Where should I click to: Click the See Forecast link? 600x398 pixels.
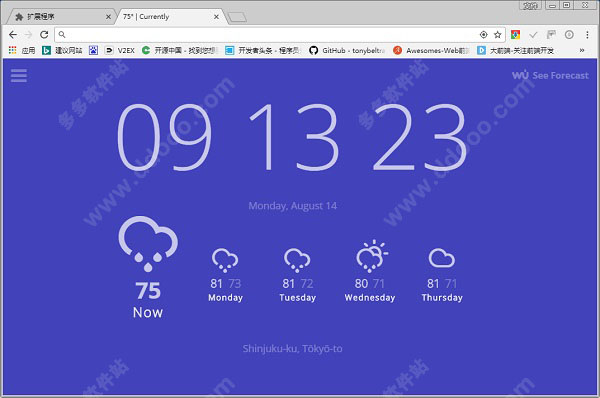pos(550,75)
